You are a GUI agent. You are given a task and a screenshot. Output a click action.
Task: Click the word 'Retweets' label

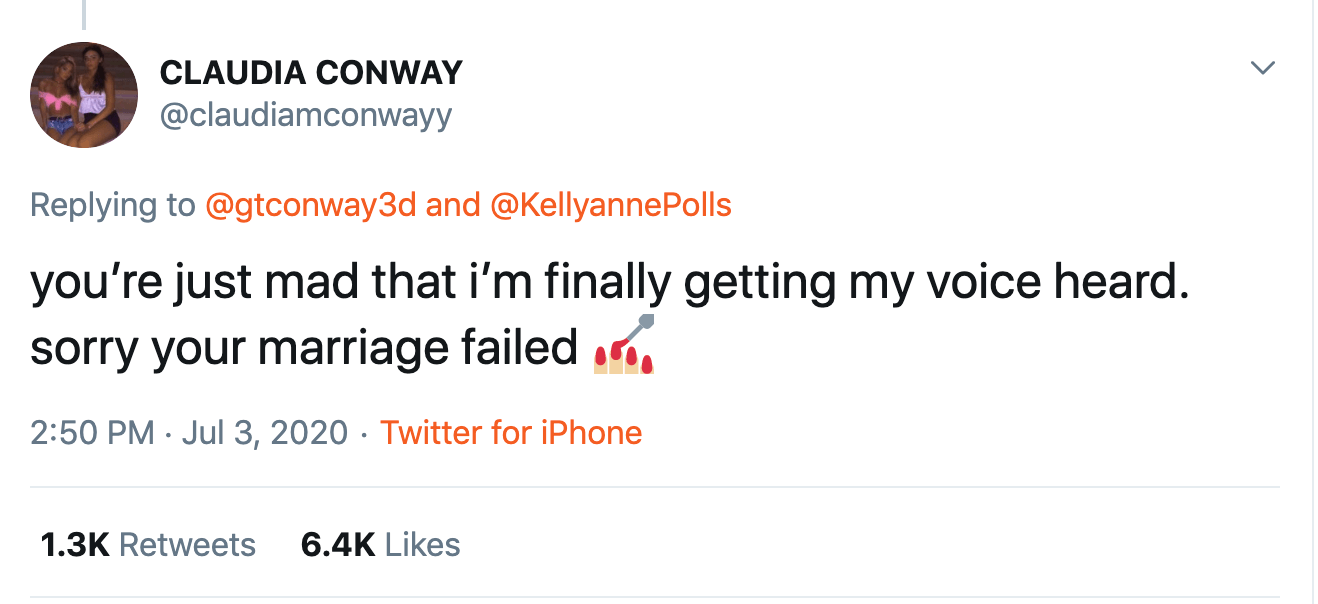point(187,545)
